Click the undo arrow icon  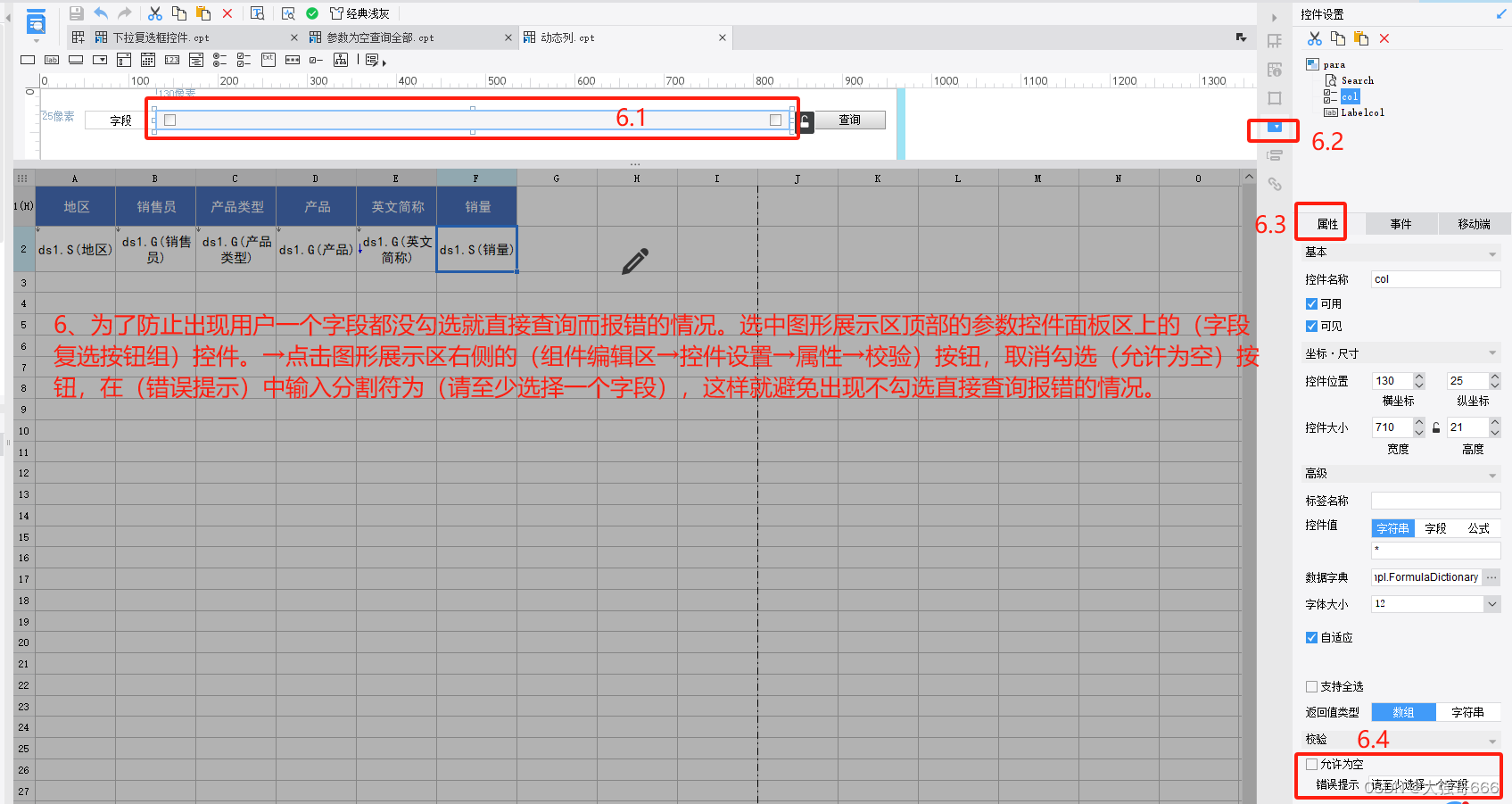(x=101, y=13)
